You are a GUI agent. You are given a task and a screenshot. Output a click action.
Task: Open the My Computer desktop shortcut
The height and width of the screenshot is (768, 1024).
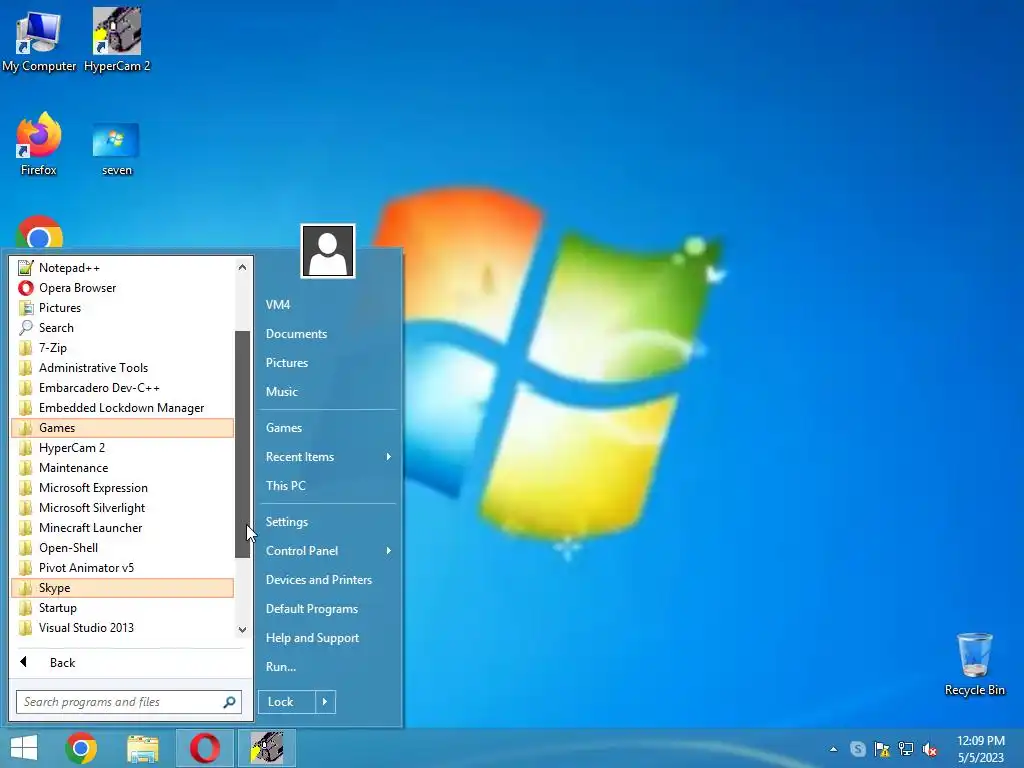tap(39, 40)
